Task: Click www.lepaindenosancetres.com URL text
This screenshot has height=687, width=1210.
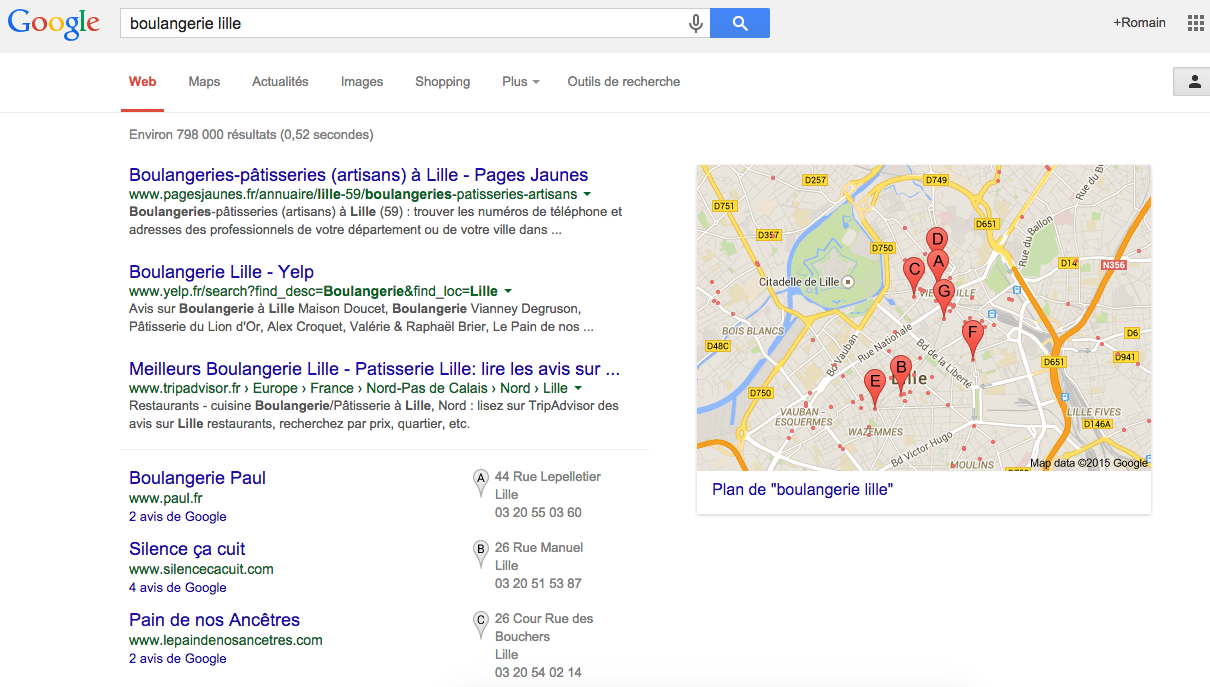Action: pyautogui.click(x=226, y=640)
